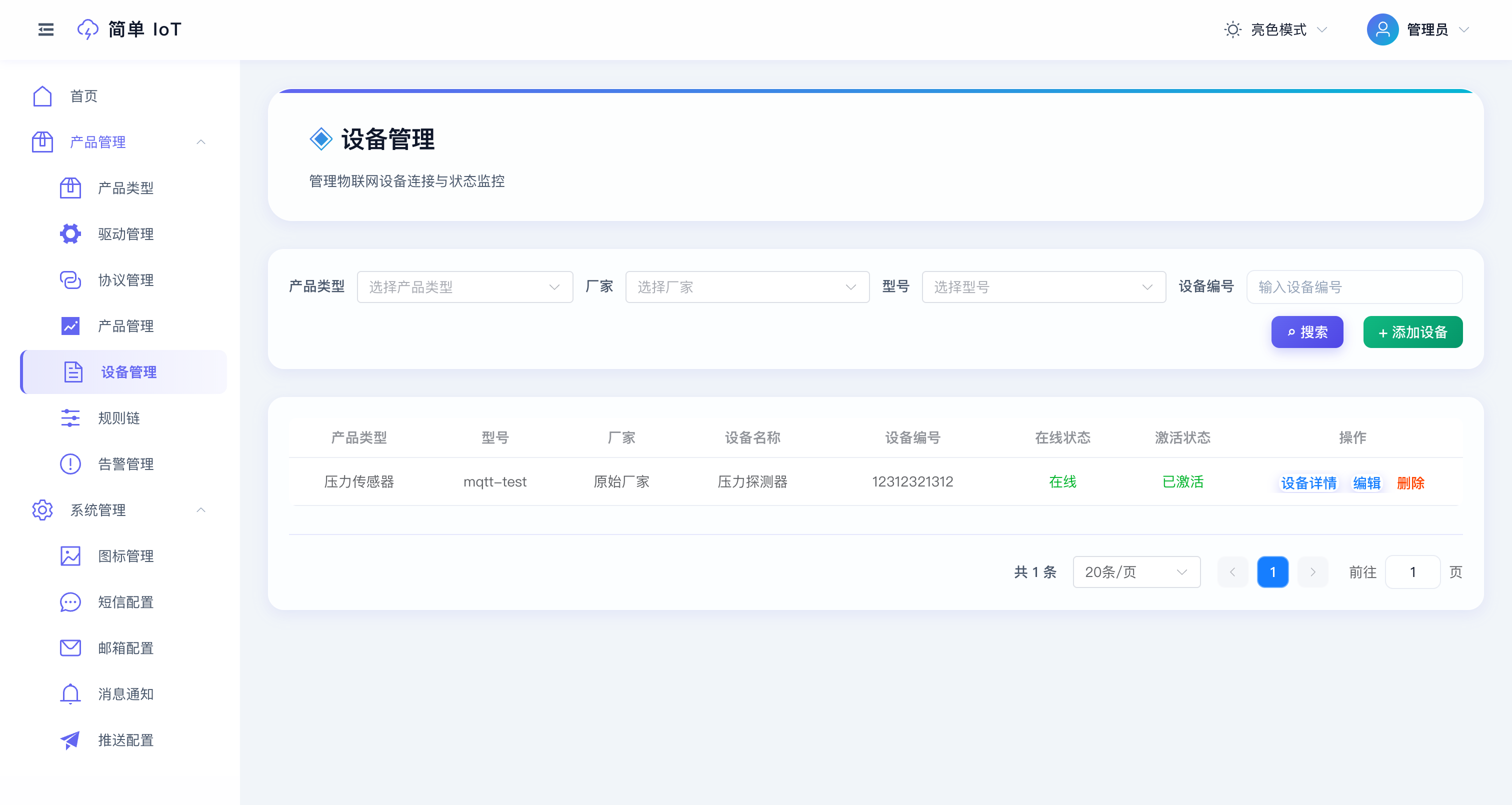The image size is (1512, 805).
Task: Open the 20条/页 page size dropdown
Action: pyautogui.click(x=1136, y=572)
